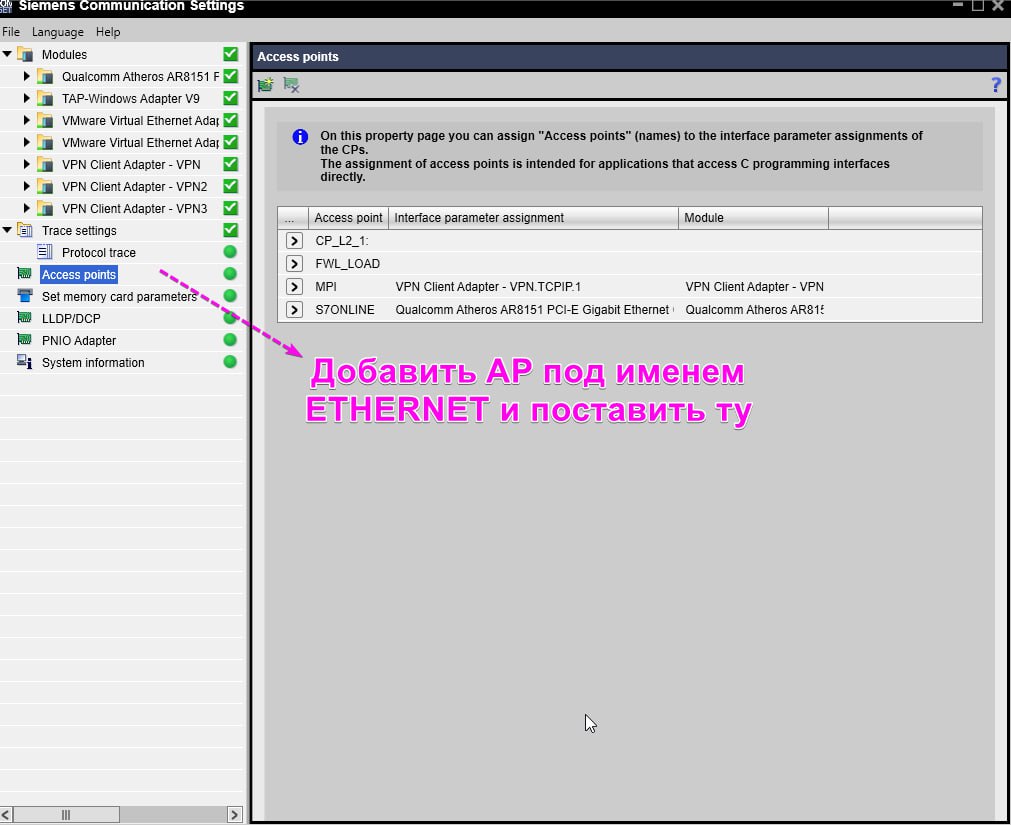The image size is (1011, 825).
Task: Click the System information computer icon
Action: [25, 362]
